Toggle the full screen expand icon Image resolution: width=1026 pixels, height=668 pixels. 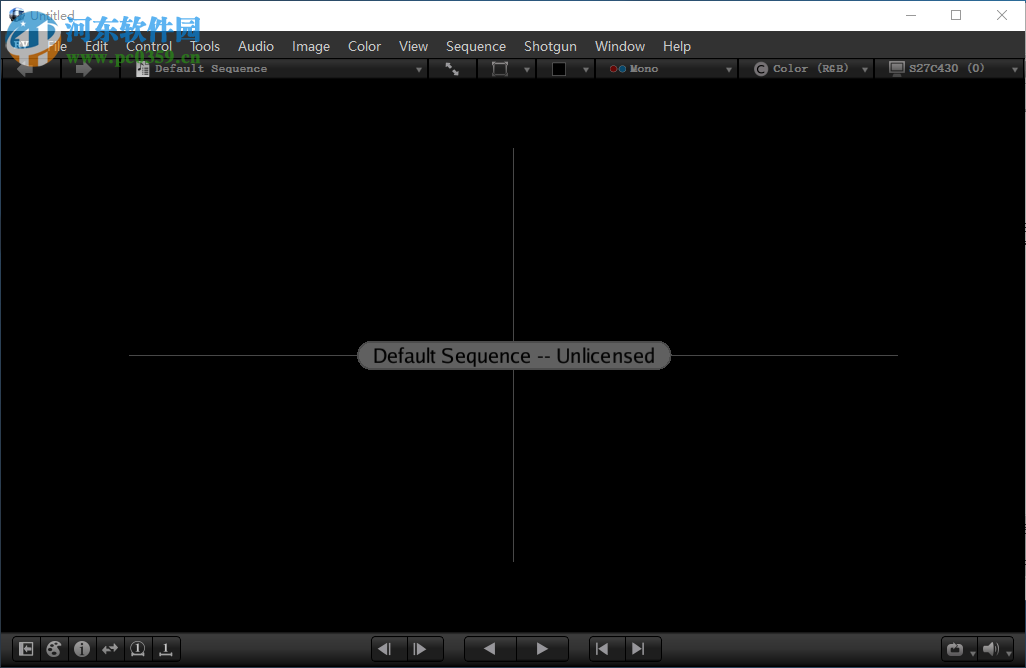(x=452, y=69)
